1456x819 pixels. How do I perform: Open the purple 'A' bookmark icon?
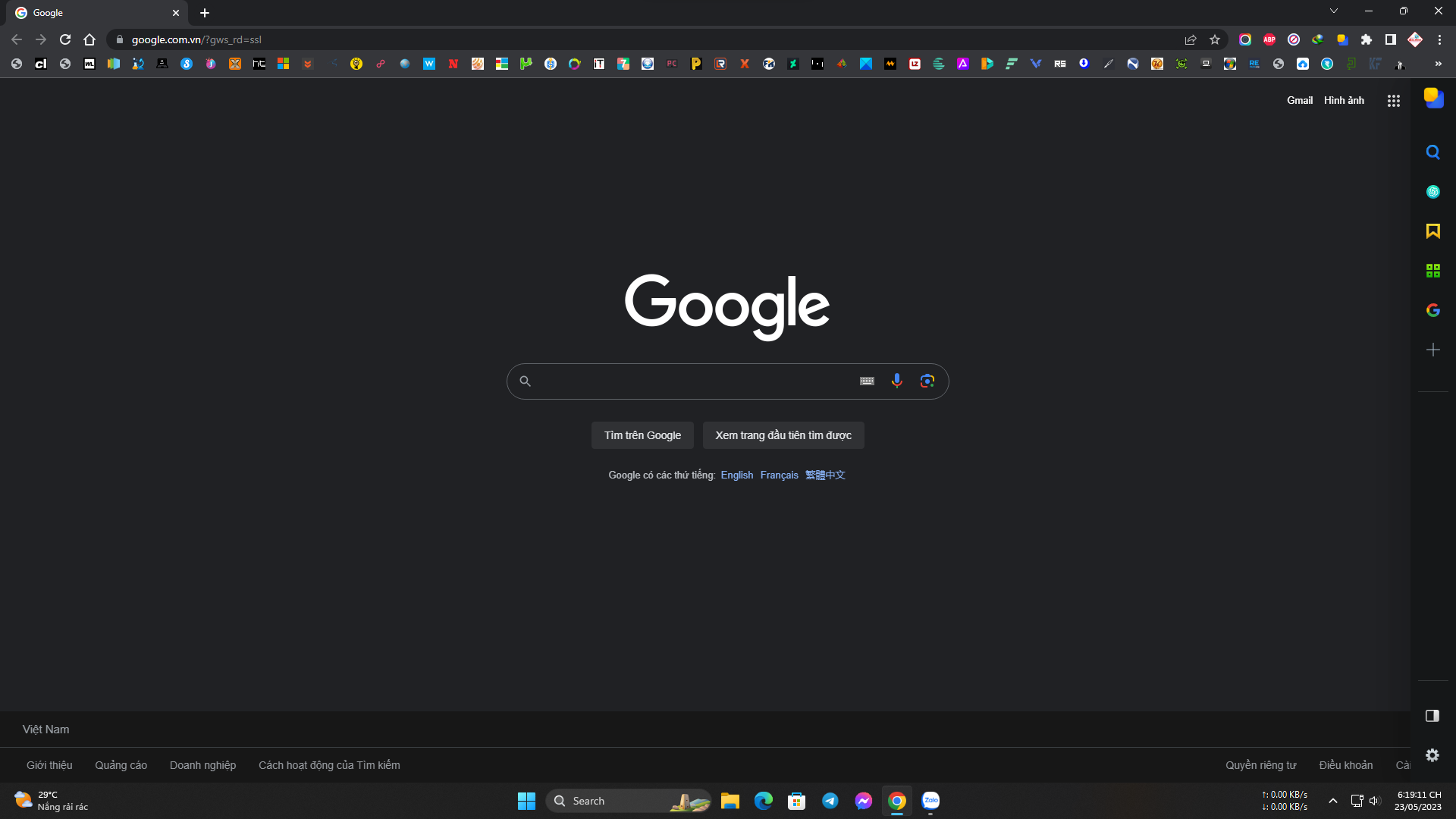tap(963, 64)
